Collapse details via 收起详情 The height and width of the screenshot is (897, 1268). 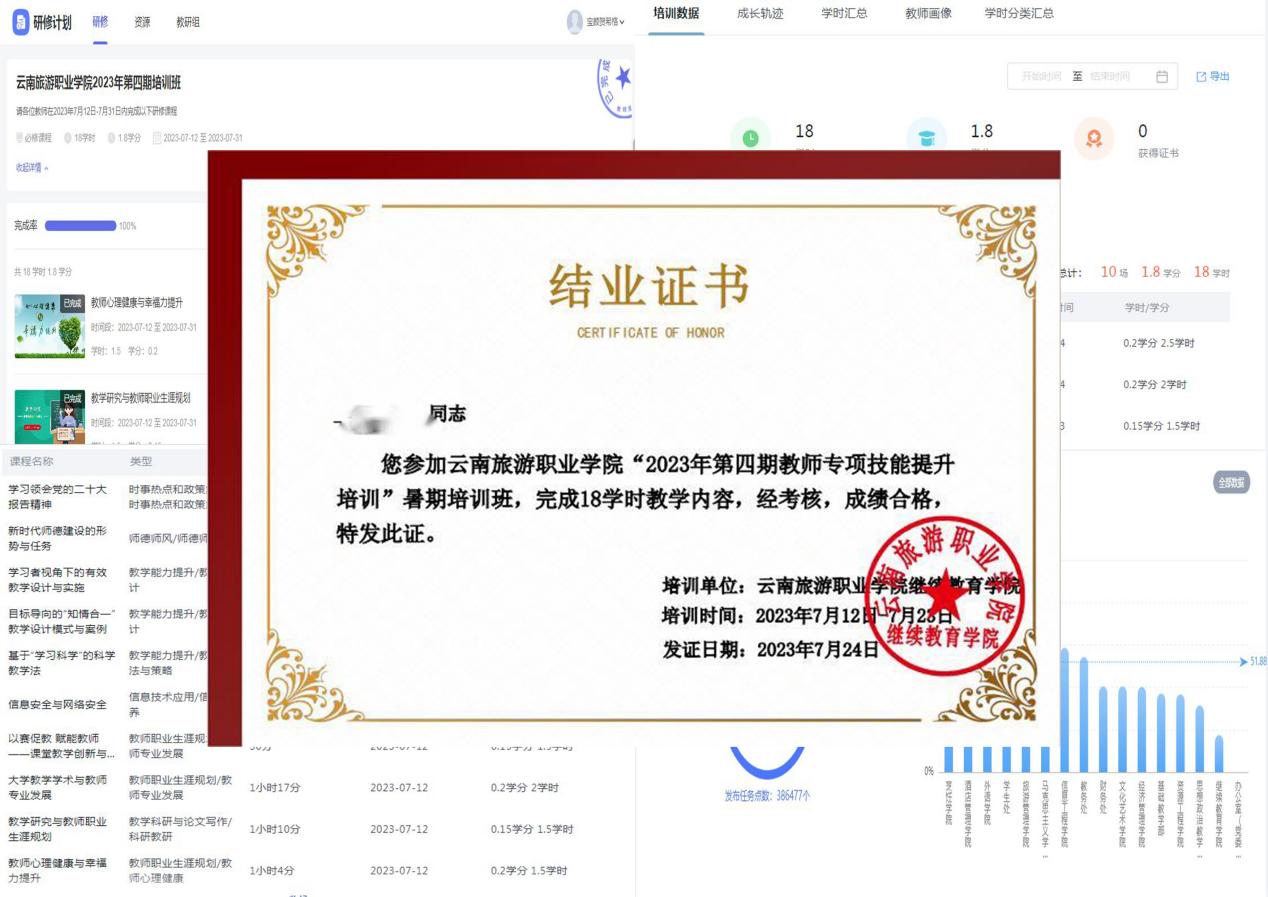pos(32,168)
